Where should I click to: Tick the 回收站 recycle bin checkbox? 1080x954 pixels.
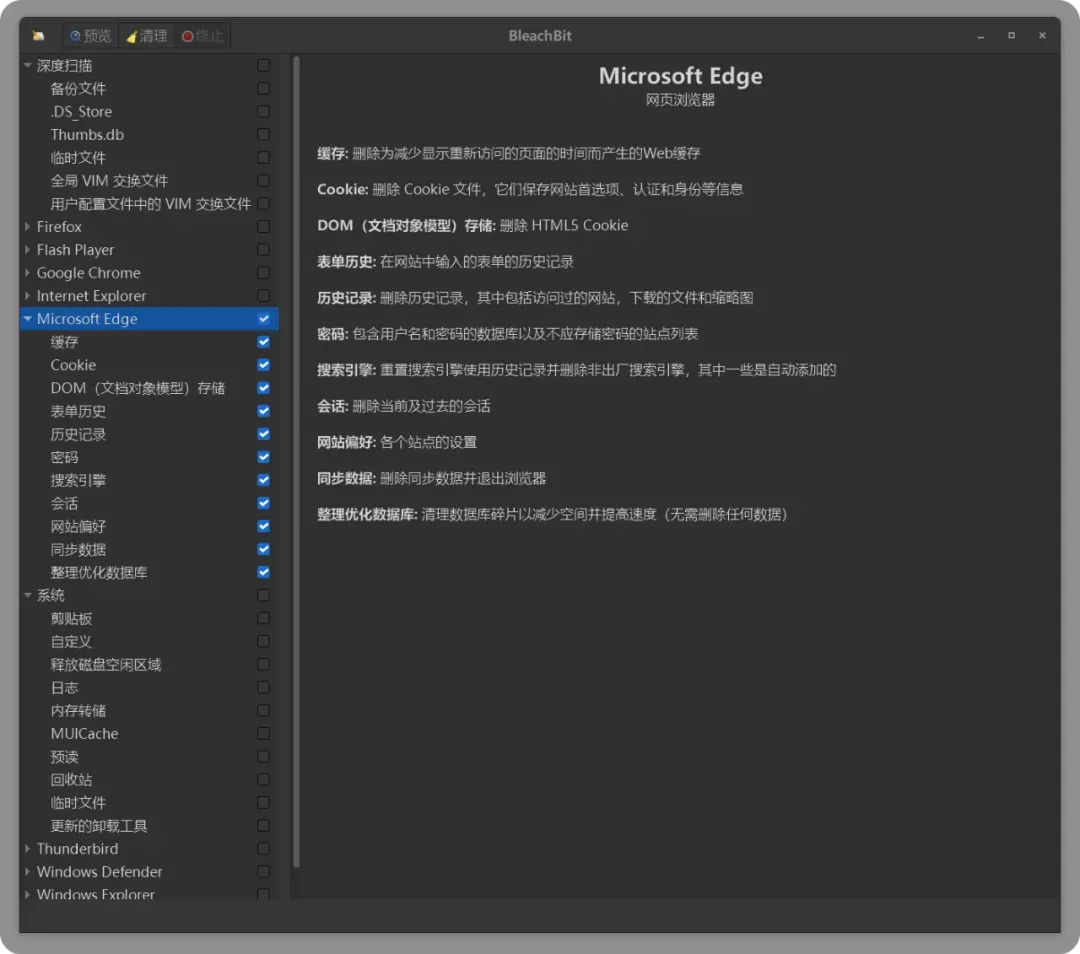coord(263,780)
